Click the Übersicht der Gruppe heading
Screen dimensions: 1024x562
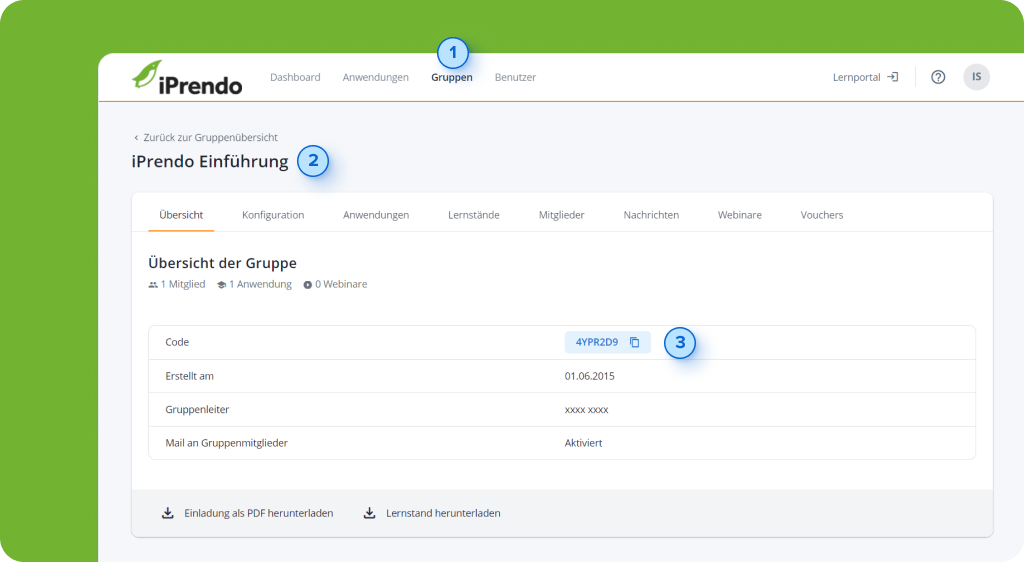click(x=222, y=263)
